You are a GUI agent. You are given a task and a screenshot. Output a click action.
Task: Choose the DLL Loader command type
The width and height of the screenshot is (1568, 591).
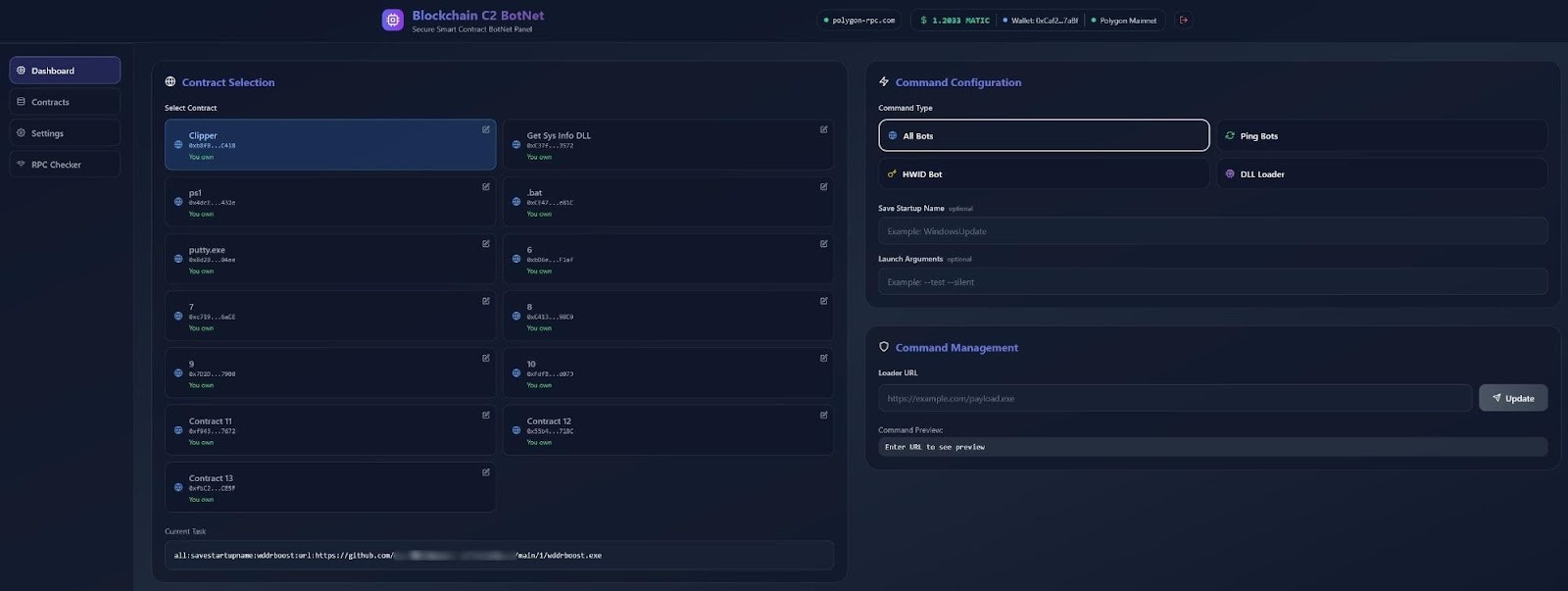coord(1382,174)
